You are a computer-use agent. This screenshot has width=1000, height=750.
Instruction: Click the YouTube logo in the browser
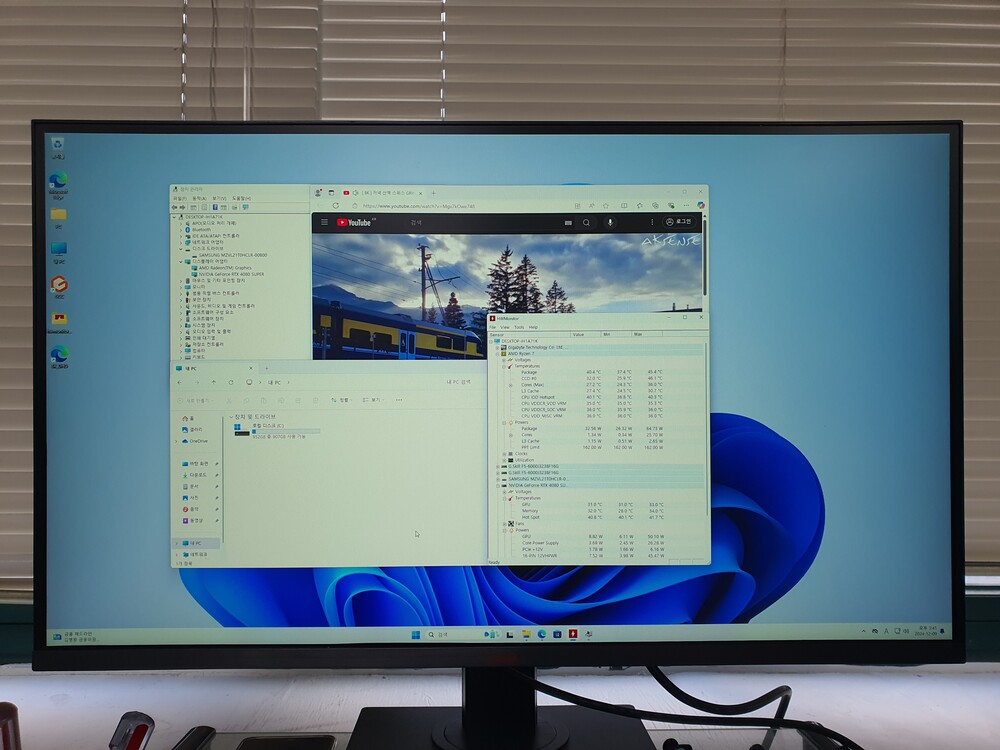[x=356, y=223]
